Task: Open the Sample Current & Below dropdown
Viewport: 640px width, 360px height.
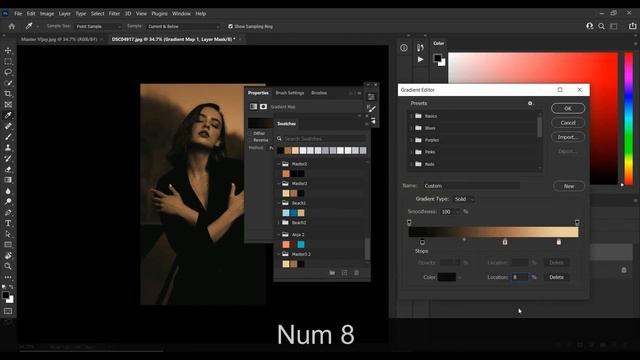Action: click(x=183, y=26)
